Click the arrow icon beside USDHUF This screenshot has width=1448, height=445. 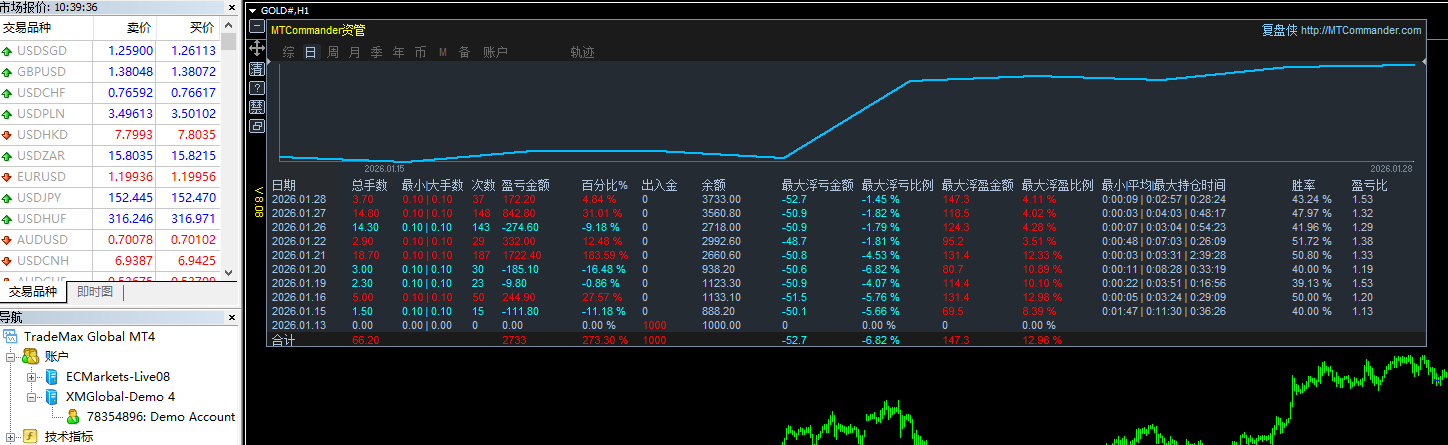(8, 219)
